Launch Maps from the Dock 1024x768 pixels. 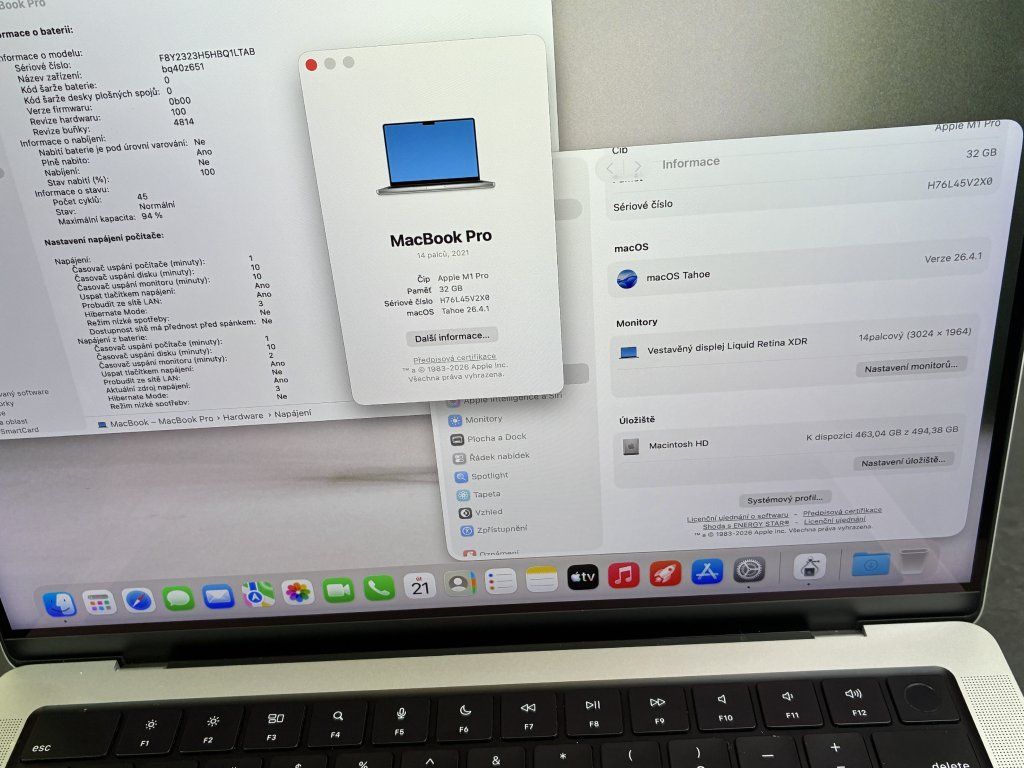259,594
